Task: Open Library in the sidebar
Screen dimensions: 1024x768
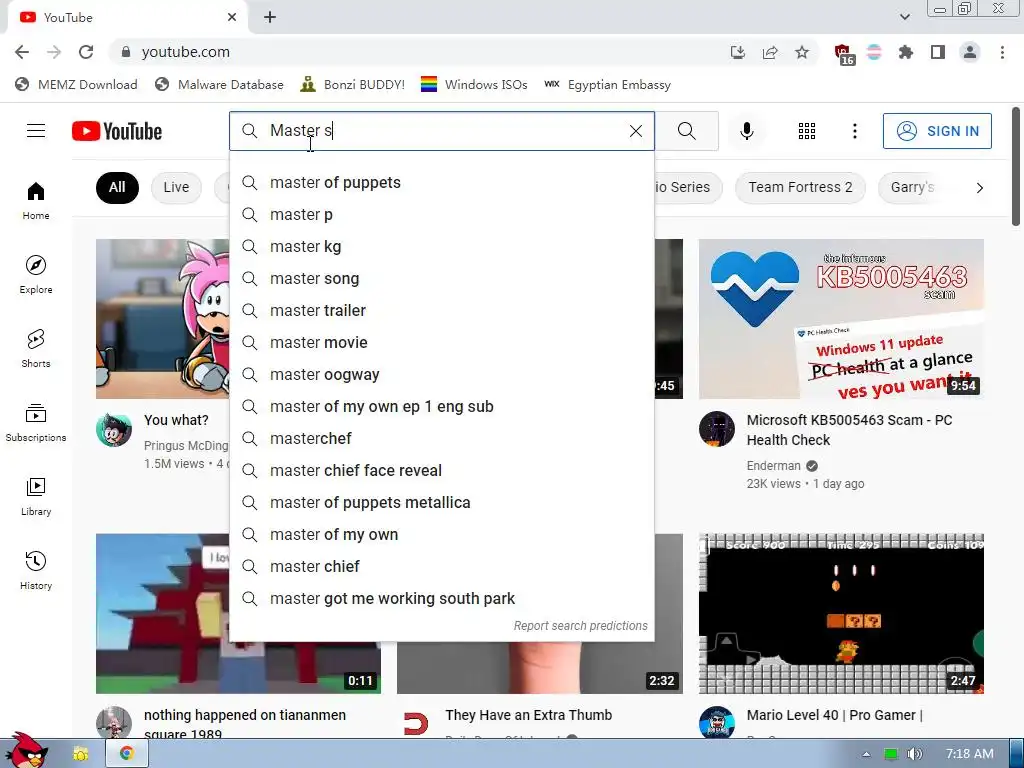Action: point(36,496)
